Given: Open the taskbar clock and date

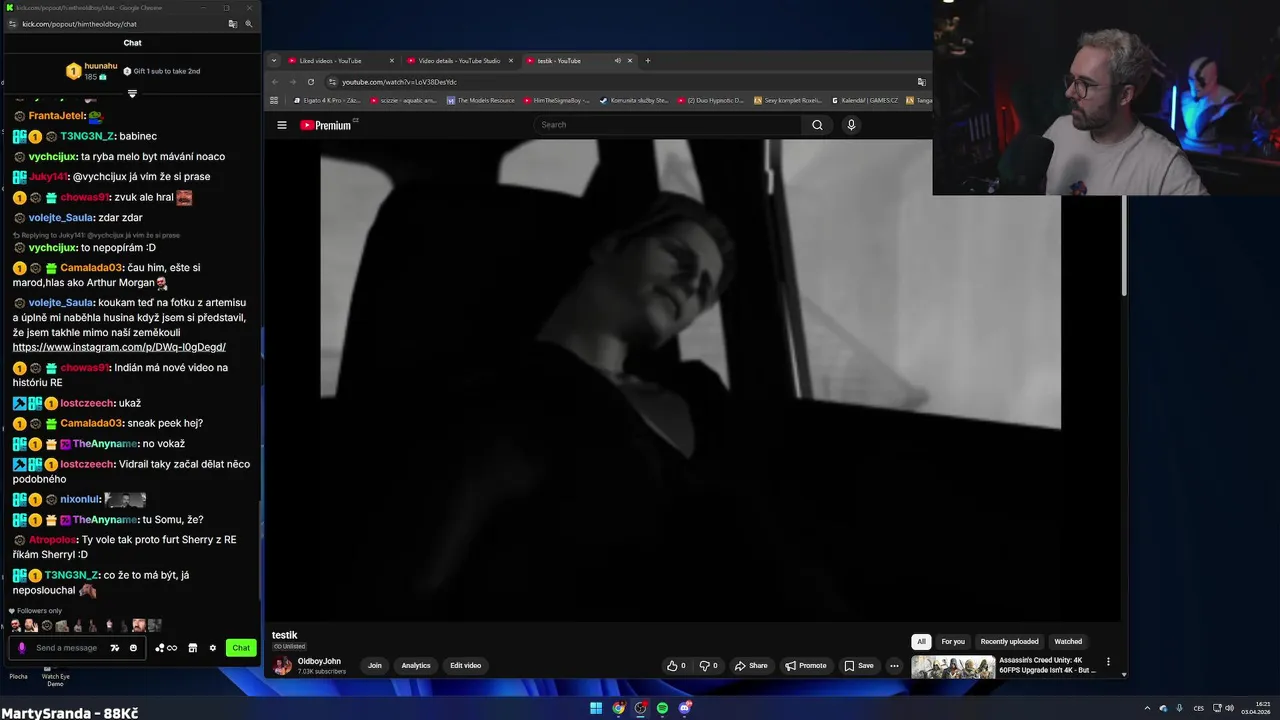Looking at the screenshot, I should click(x=1256, y=708).
